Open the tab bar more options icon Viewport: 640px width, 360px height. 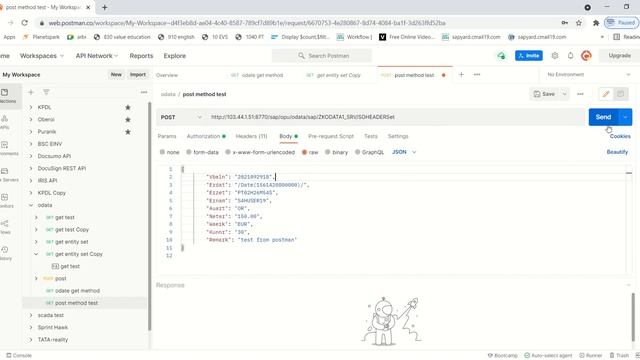click(477, 75)
